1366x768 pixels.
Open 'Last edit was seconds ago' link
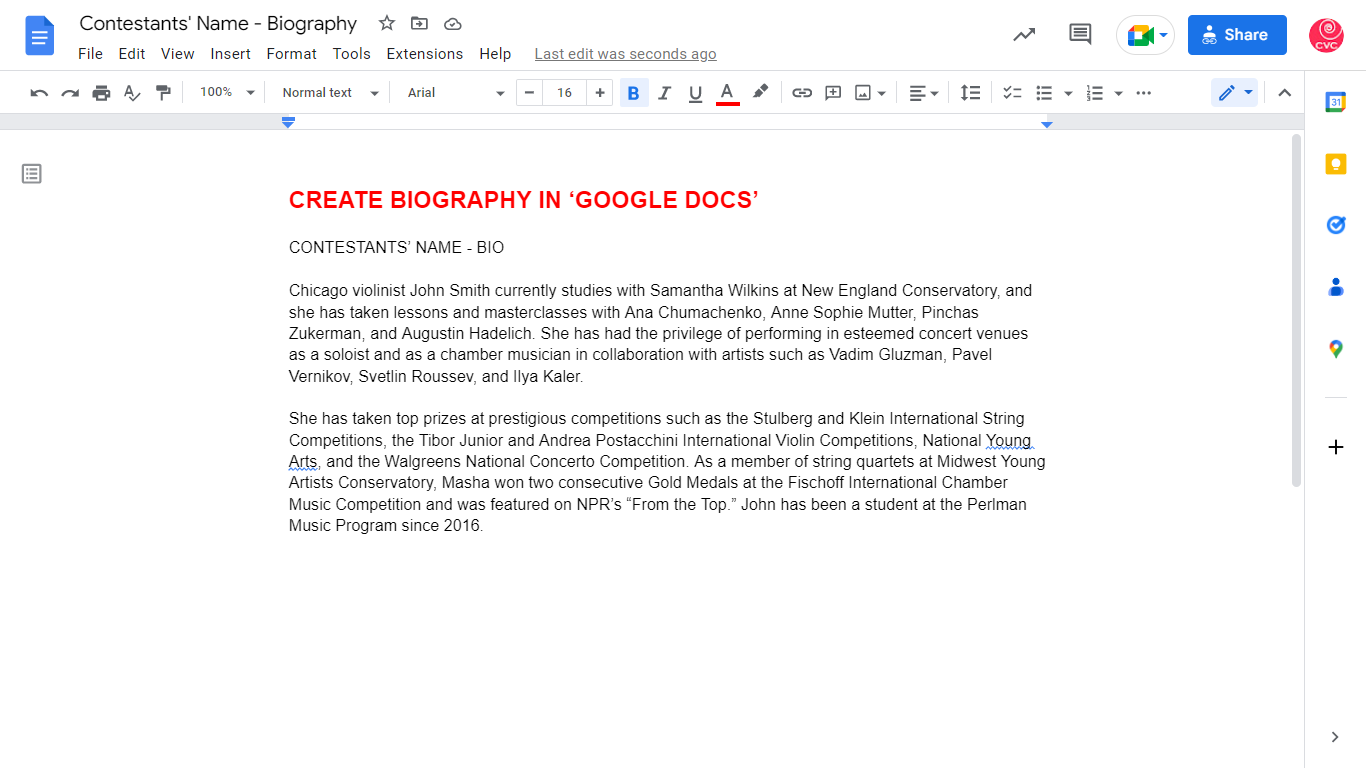point(625,54)
